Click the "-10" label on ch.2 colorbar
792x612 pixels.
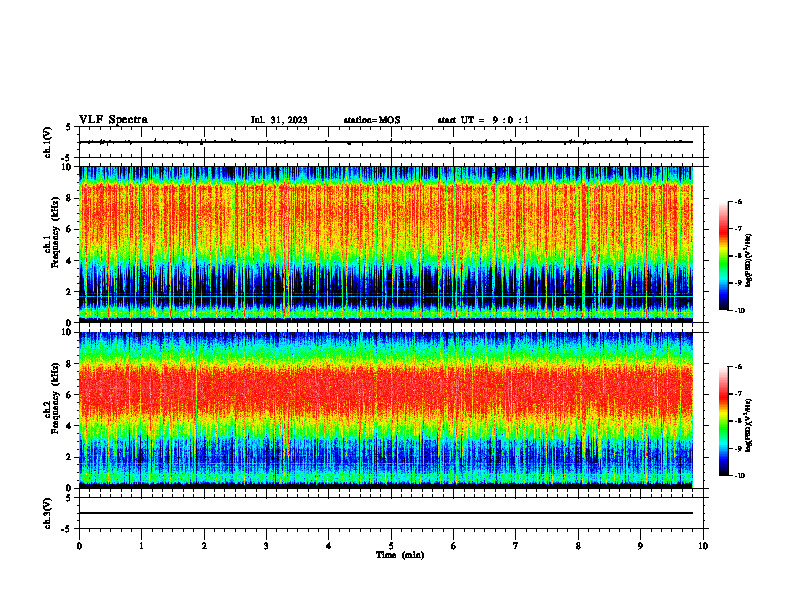click(x=739, y=475)
